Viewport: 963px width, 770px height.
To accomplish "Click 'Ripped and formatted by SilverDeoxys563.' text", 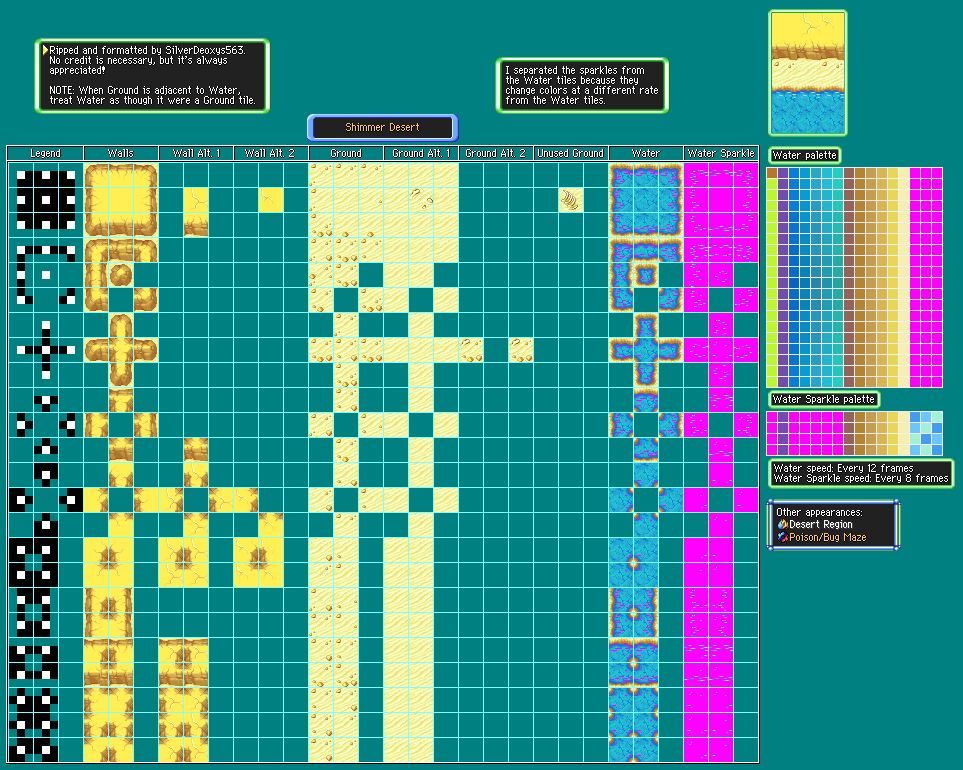I will click(x=147, y=50).
